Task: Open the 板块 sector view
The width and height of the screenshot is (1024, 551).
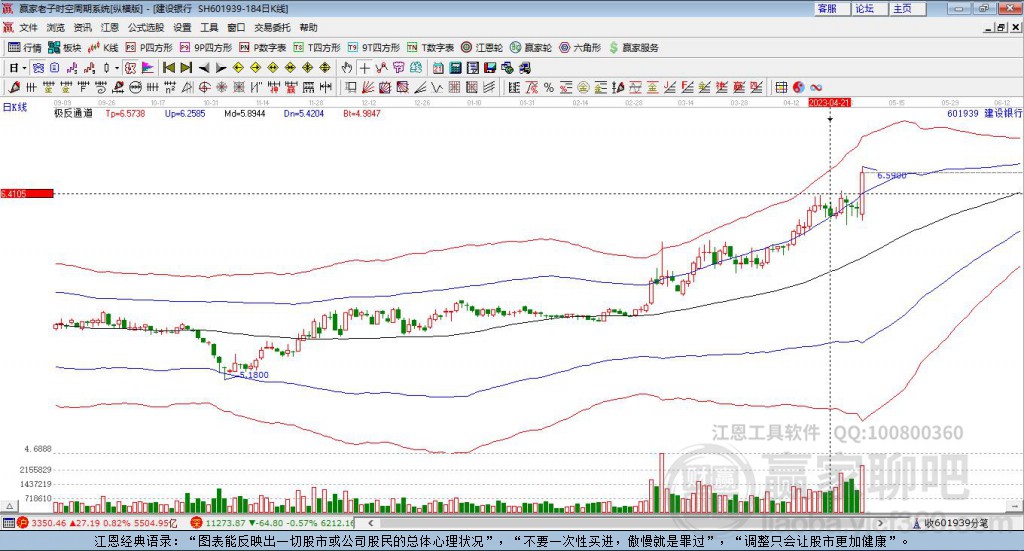Action: click(x=65, y=47)
